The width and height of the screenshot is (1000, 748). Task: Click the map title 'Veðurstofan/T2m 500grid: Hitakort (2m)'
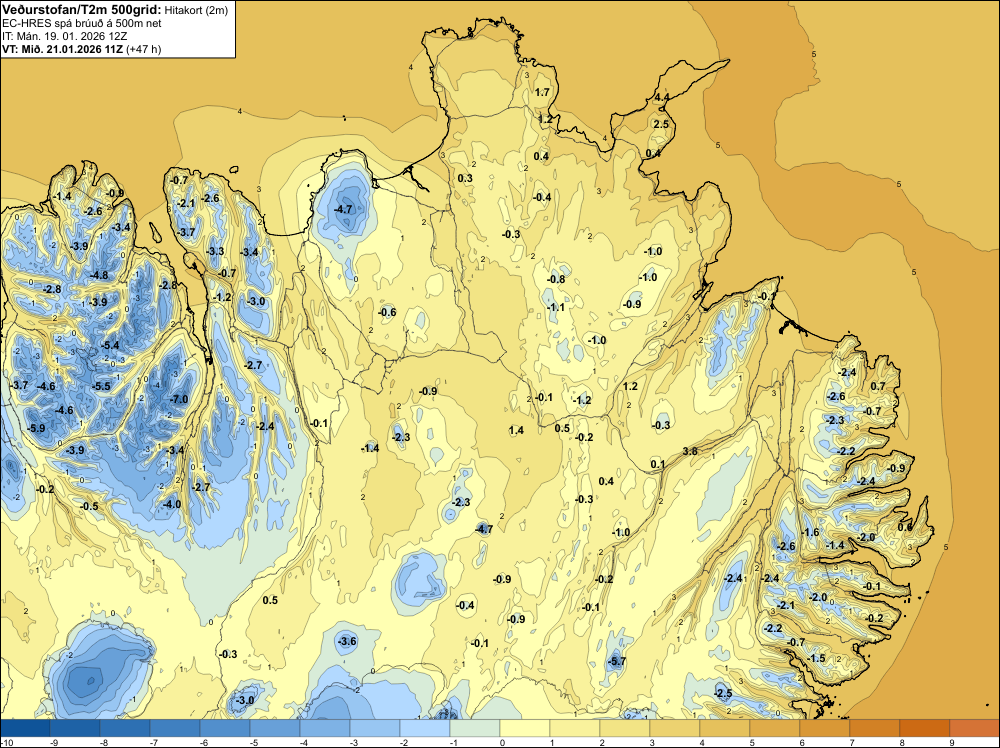pyautogui.click(x=115, y=10)
